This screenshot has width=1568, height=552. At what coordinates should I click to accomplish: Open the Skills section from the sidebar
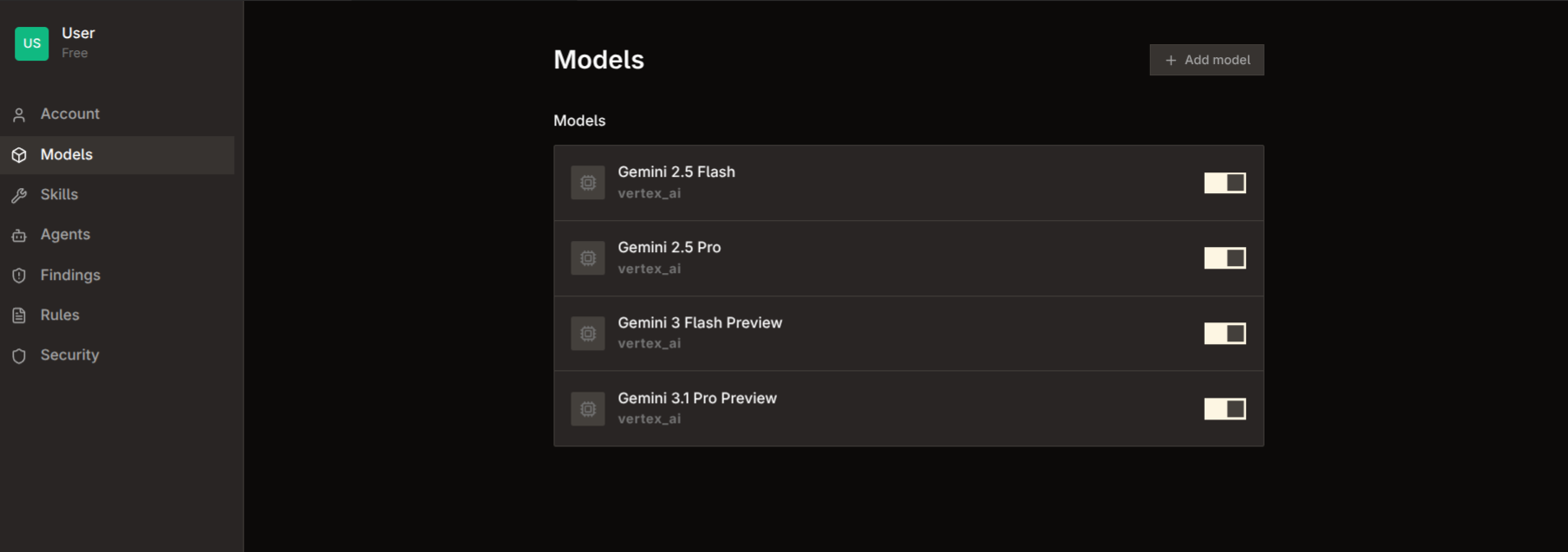tap(58, 194)
